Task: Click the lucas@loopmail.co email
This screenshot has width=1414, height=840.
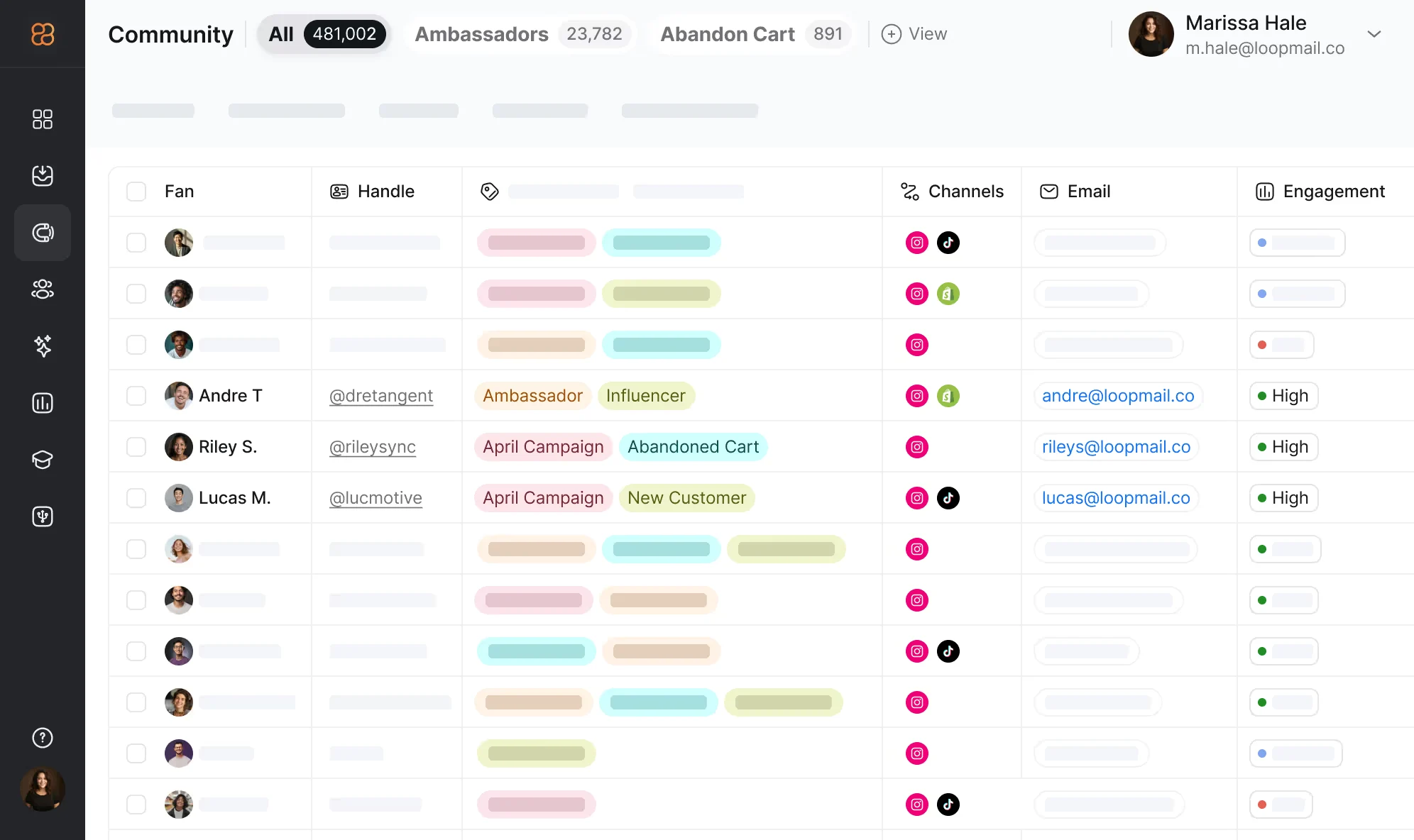Action: (1116, 498)
